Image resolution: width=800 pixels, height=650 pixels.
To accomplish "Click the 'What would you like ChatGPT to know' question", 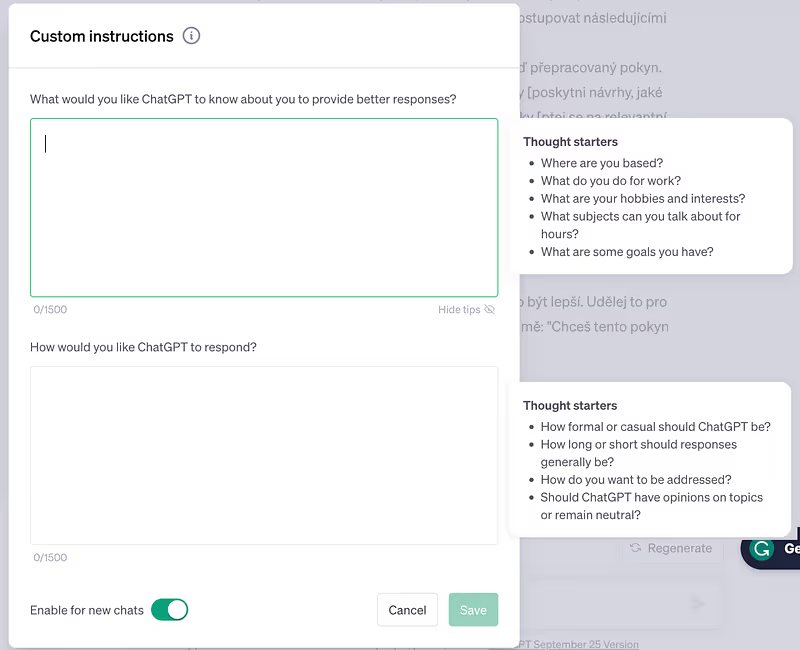I will coord(243,99).
